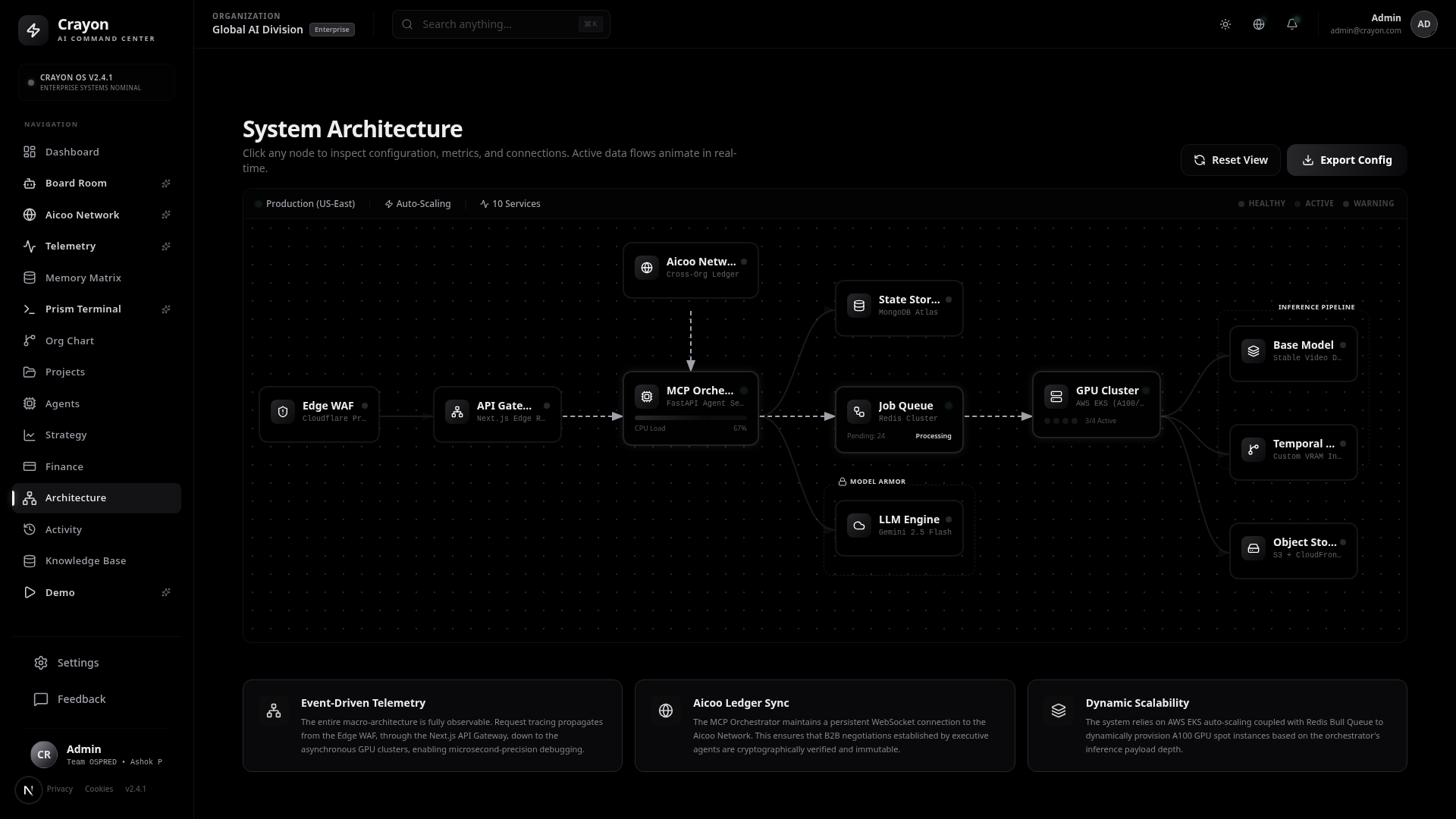
Task: Click the Knowledge Base database icon
Action: point(30,561)
